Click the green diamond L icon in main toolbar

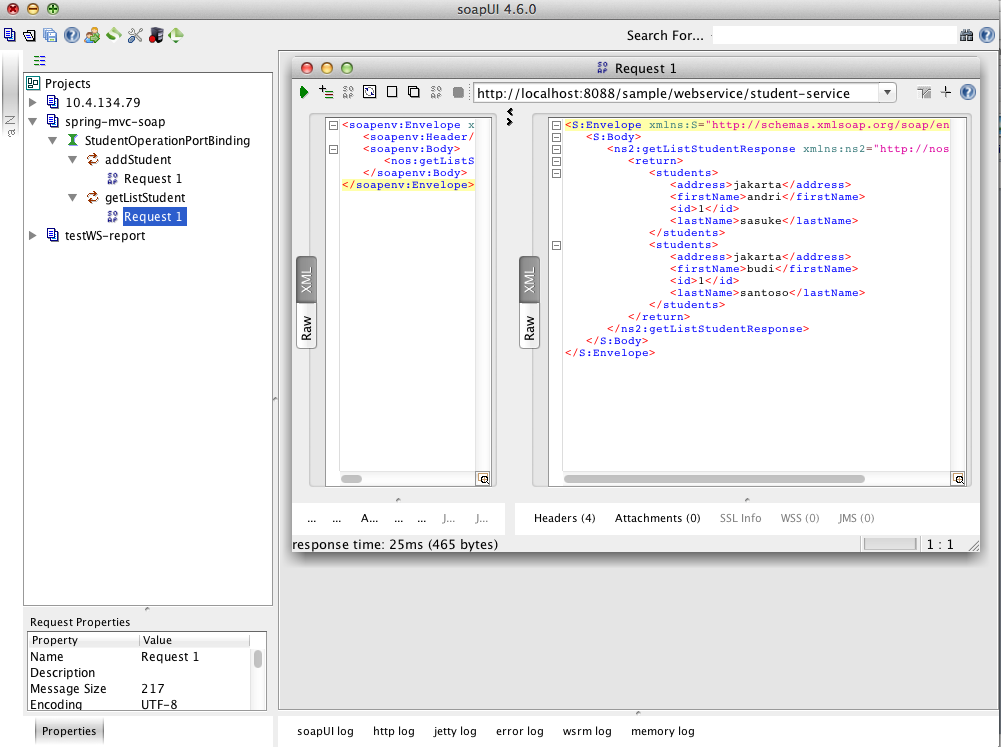tap(176, 35)
